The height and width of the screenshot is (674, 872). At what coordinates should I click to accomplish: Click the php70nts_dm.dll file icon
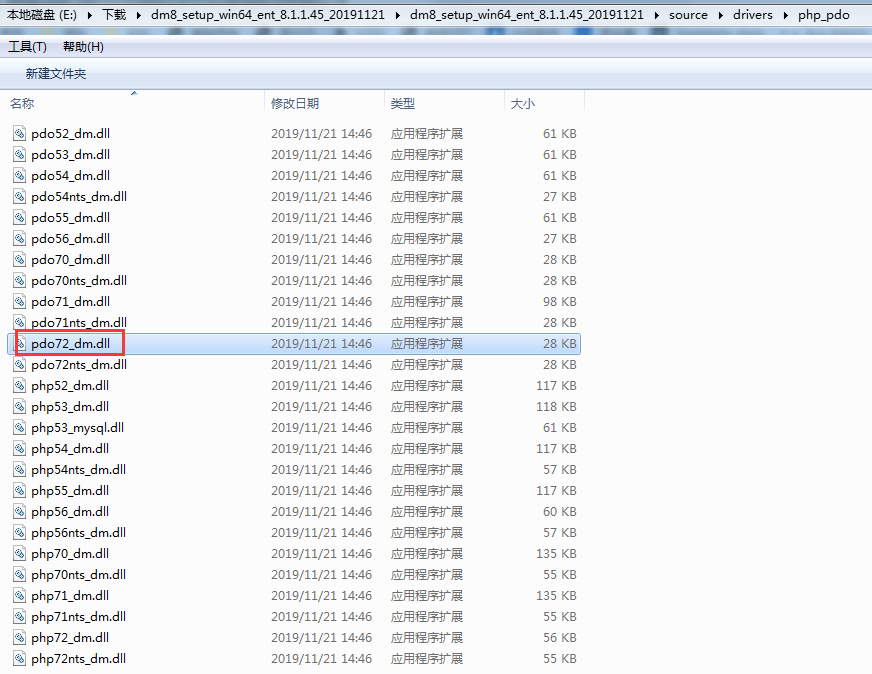[x=19, y=574]
